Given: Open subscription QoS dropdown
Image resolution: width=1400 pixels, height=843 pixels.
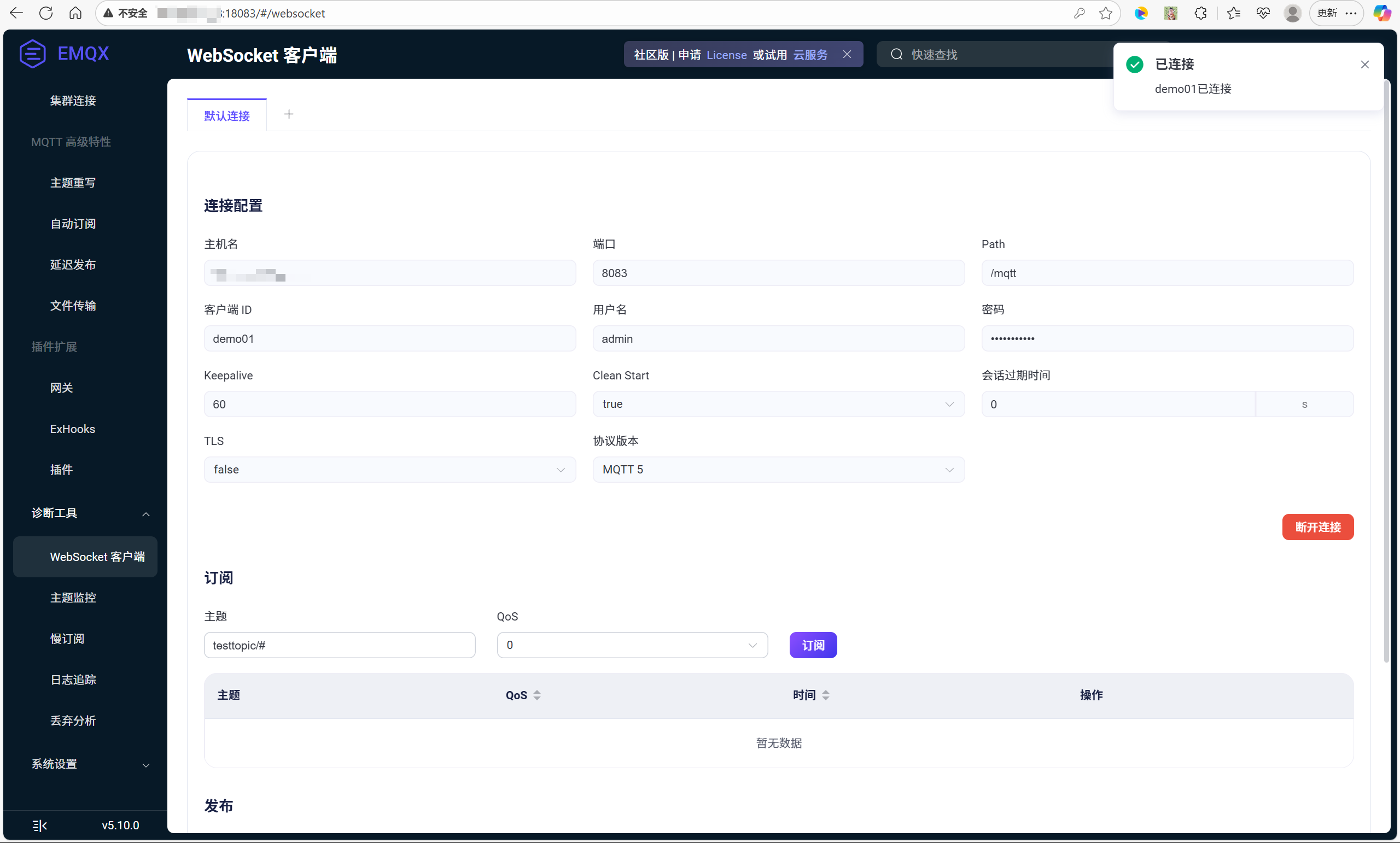Looking at the screenshot, I should click(x=632, y=645).
